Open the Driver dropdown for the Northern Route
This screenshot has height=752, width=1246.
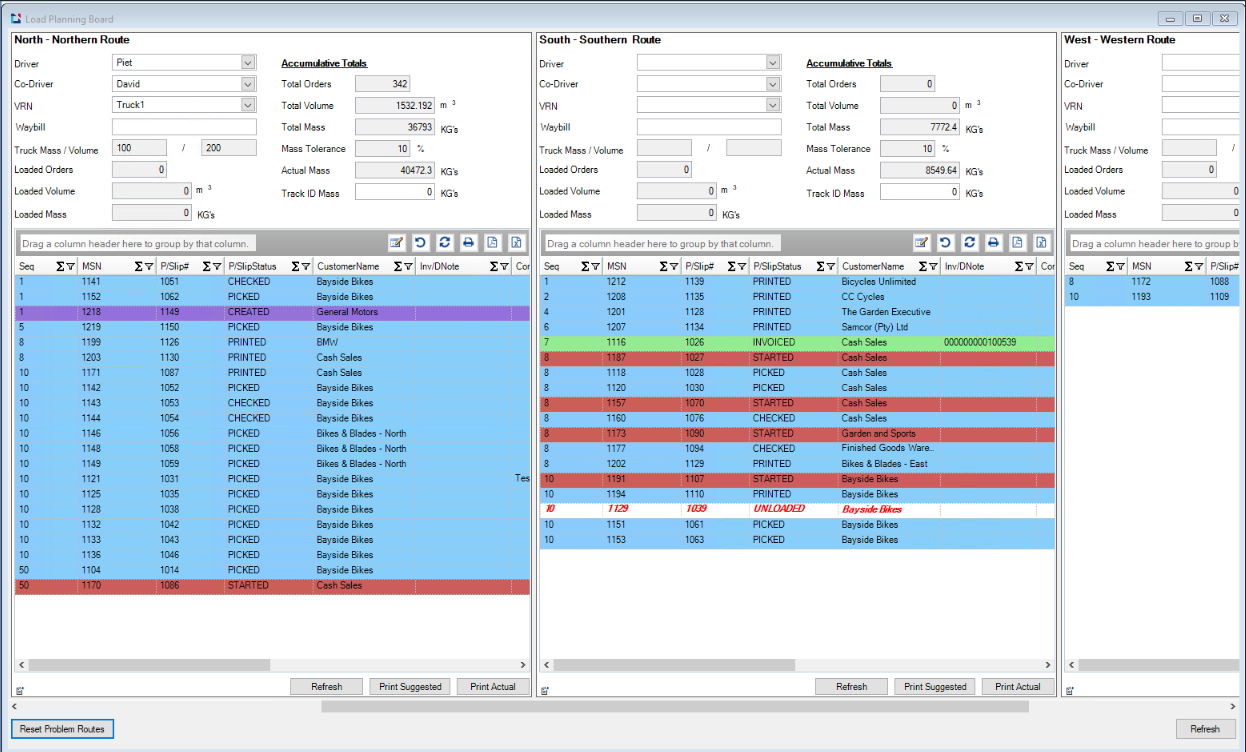(246, 63)
